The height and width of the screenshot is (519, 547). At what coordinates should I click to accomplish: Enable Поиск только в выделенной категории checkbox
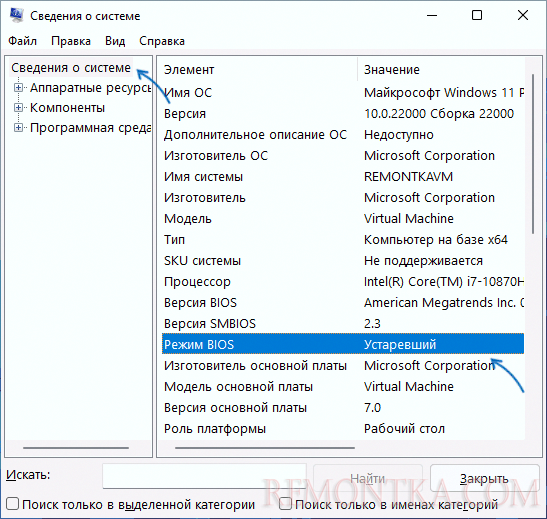pyautogui.click(x=13, y=504)
